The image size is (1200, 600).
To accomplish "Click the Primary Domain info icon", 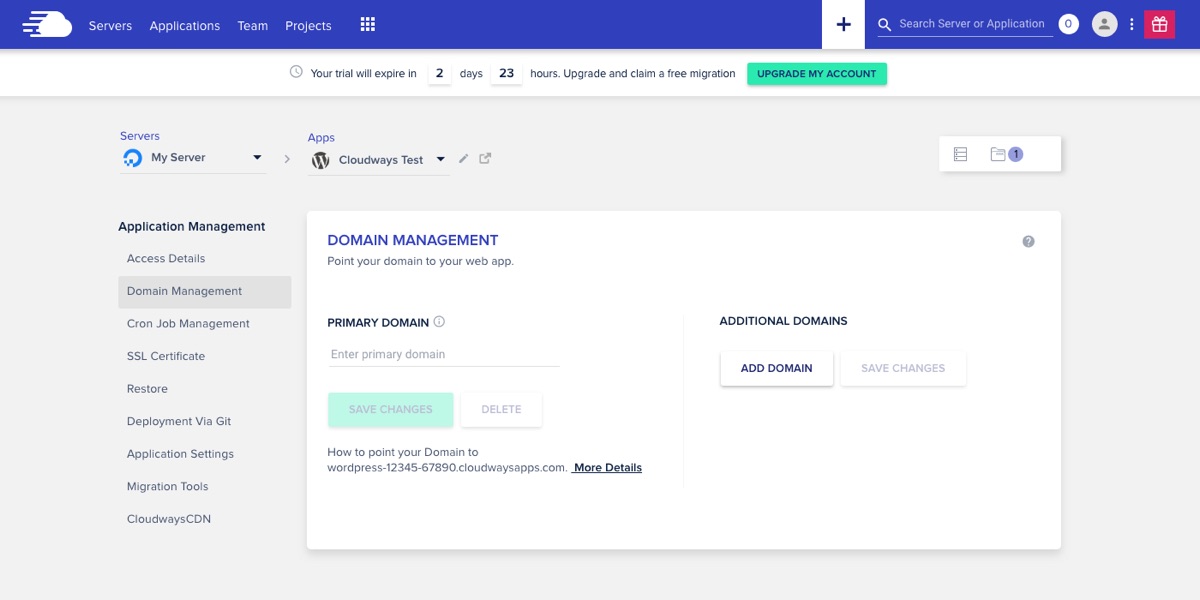I will [x=439, y=322].
